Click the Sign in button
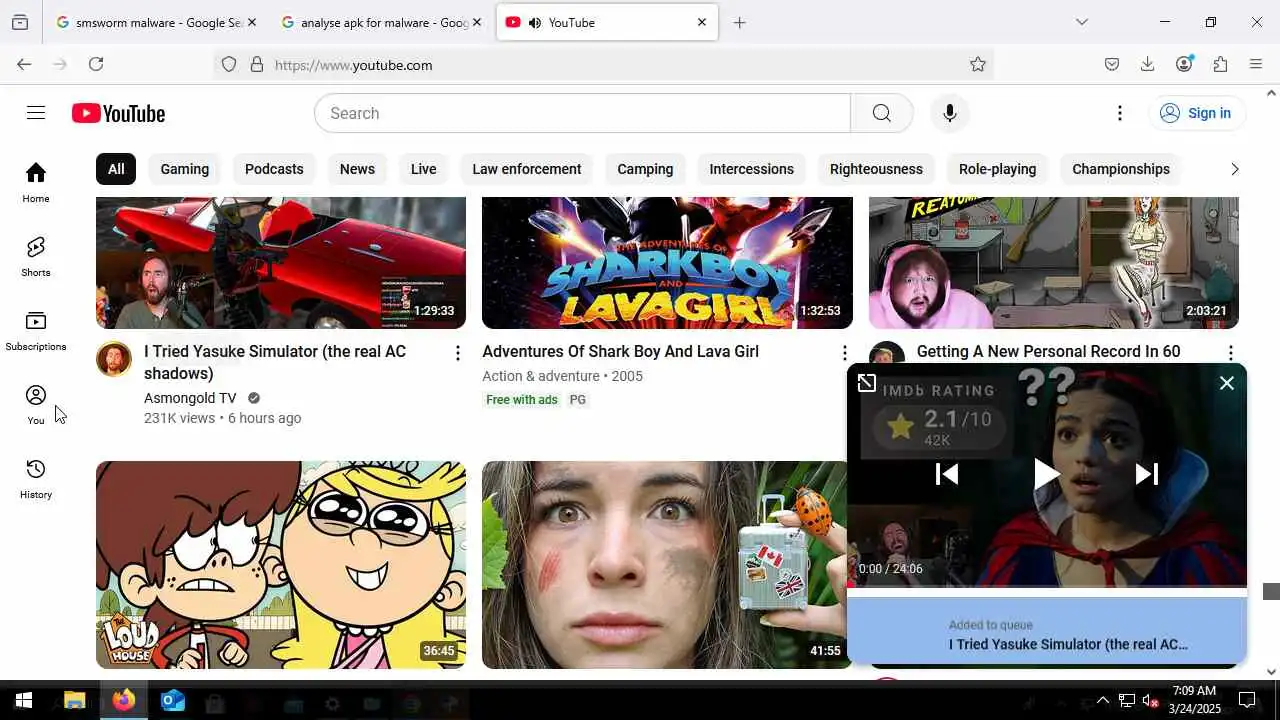Image resolution: width=1280 pixels, height=720 pixels. pyautogui.click(x=1196, y=113)
